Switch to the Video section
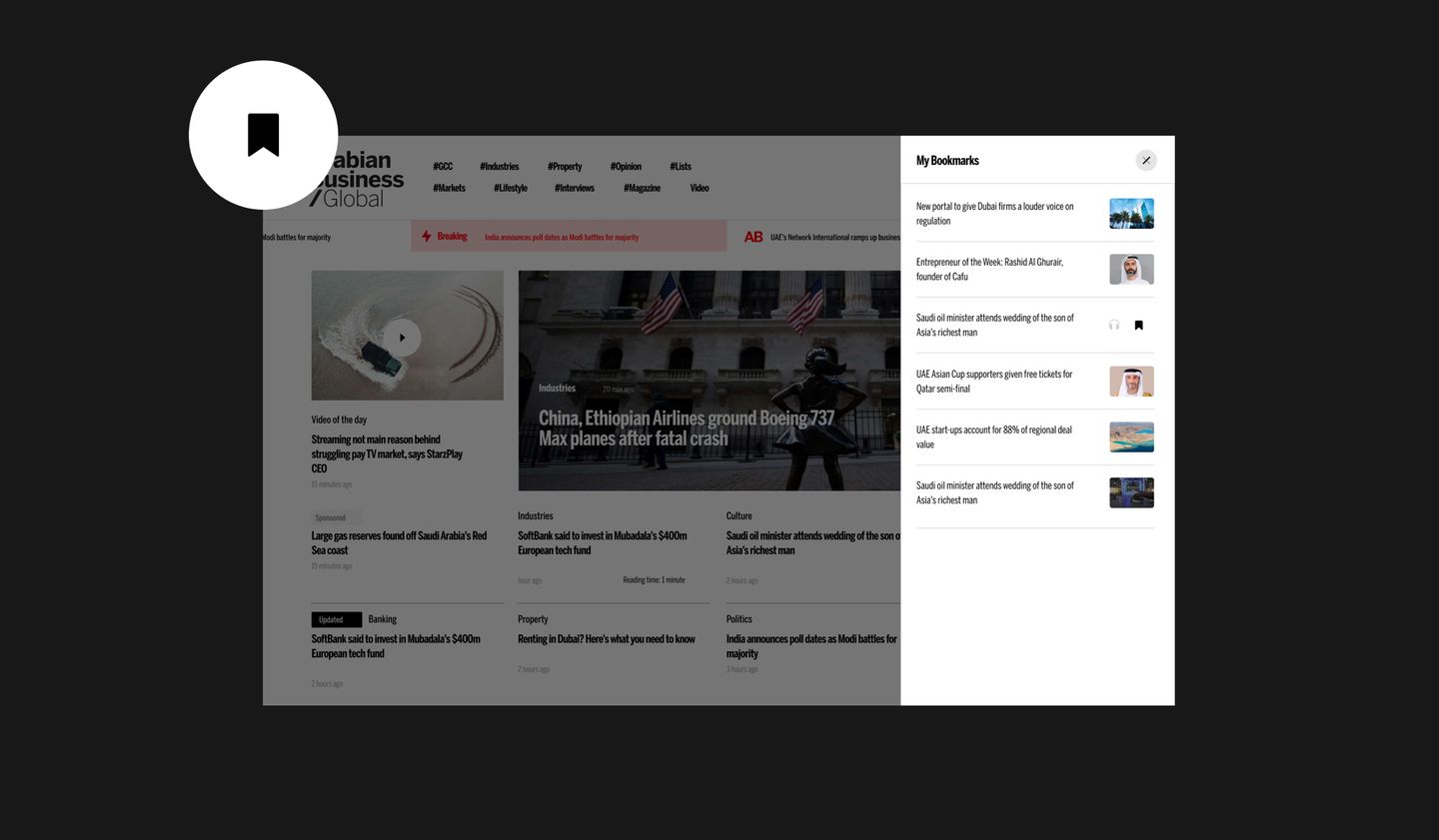The width and height of the screenshot is (1439, 840). point(699,188)
